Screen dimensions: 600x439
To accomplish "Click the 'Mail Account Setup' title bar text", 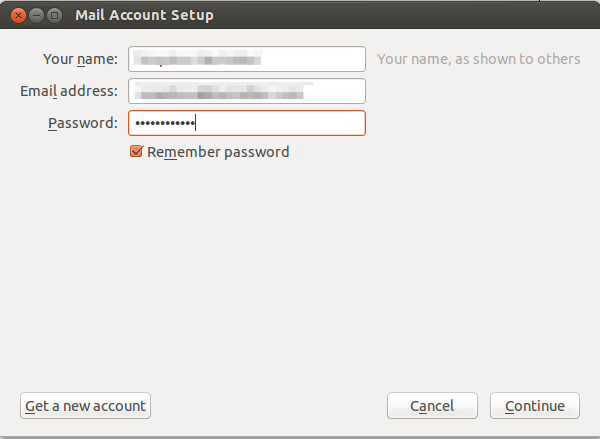I will tap(144, 15).
